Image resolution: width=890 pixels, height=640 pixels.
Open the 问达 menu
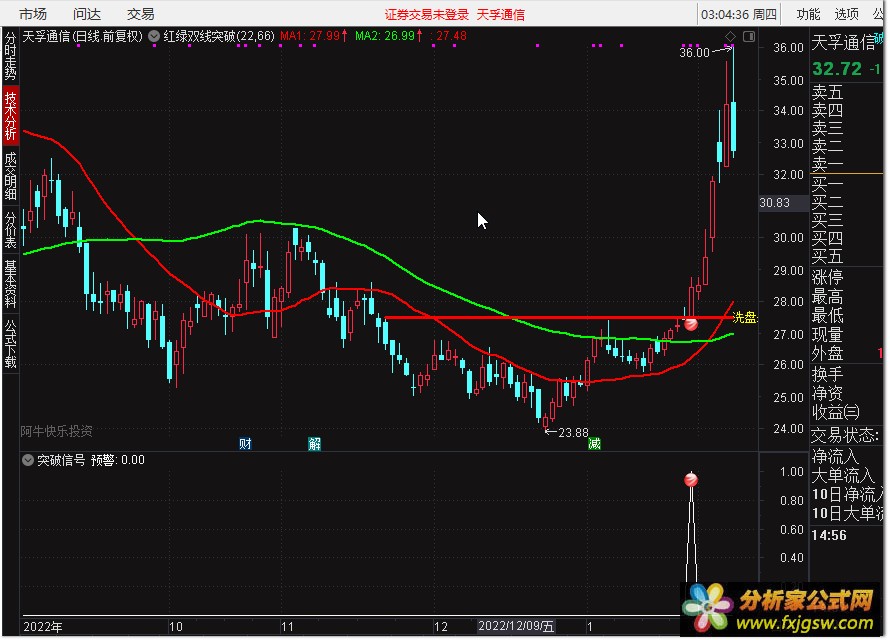86,14
